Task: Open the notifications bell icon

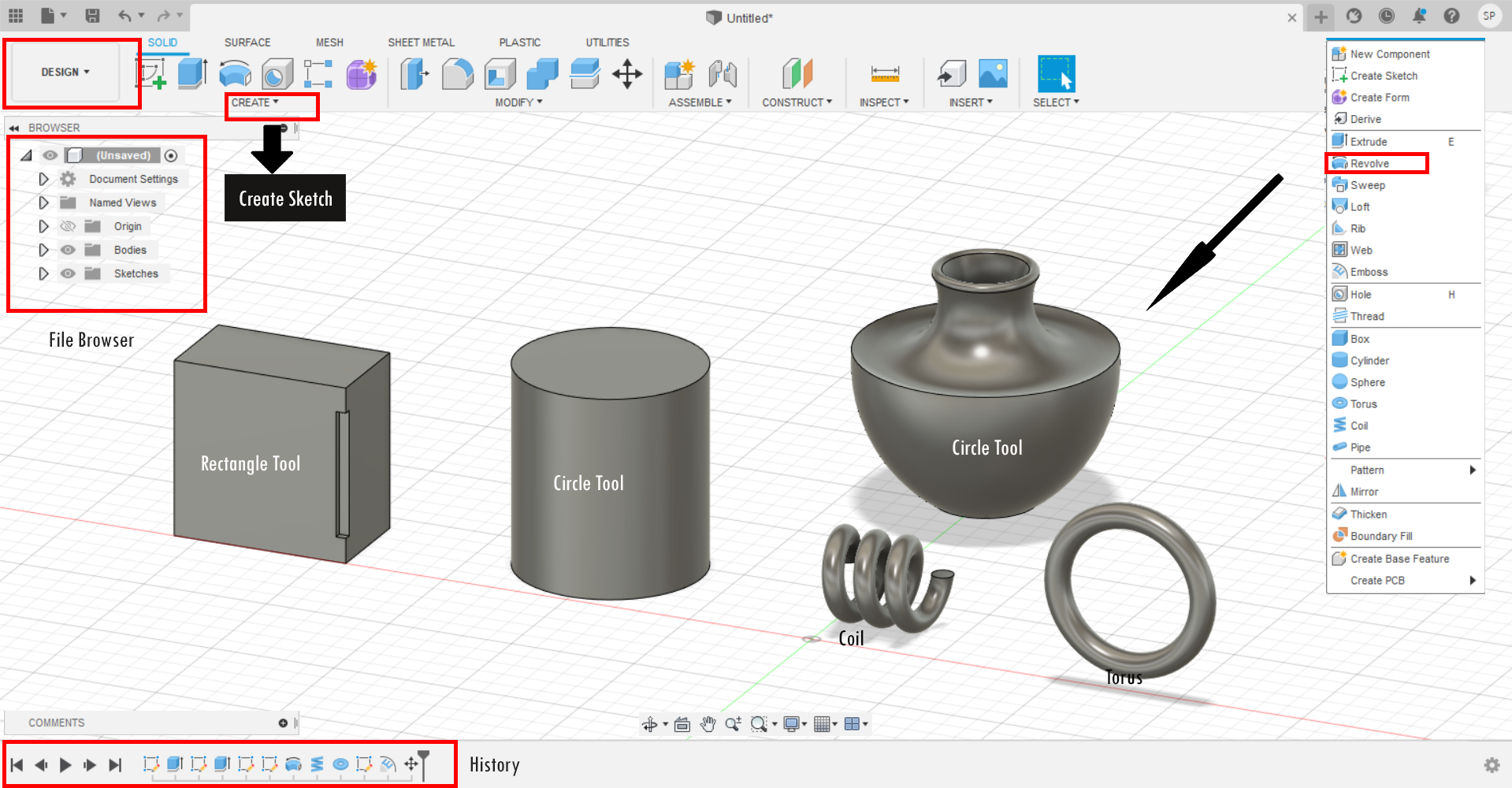Action: click(1419, 16)
